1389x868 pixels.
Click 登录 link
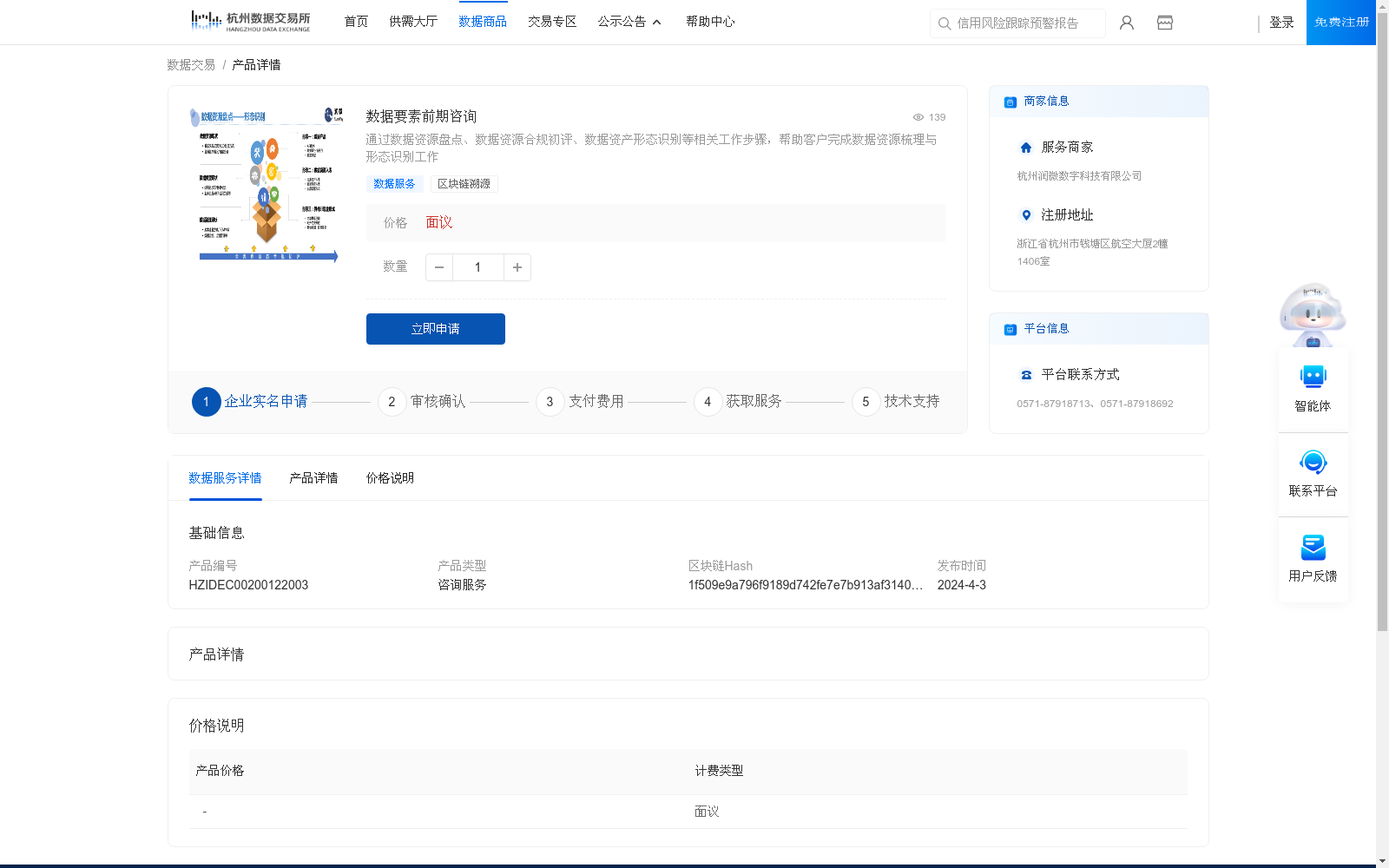(1281, 23)
